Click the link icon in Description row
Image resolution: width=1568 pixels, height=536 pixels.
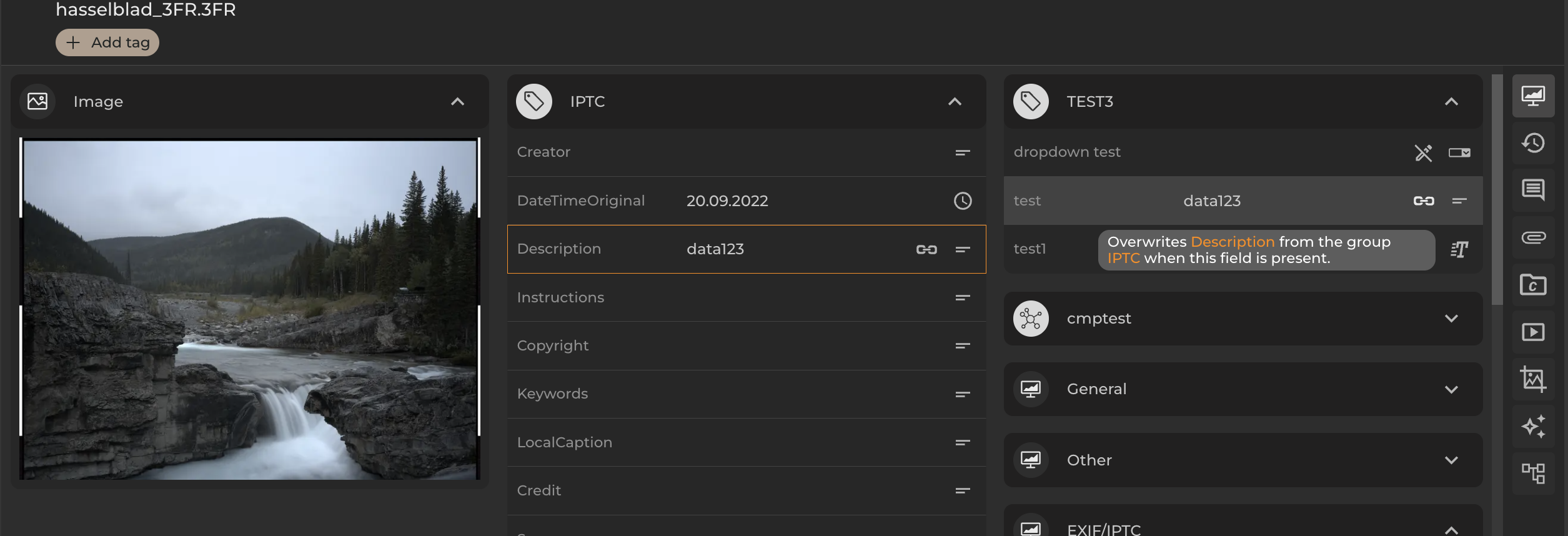[926, 249]
